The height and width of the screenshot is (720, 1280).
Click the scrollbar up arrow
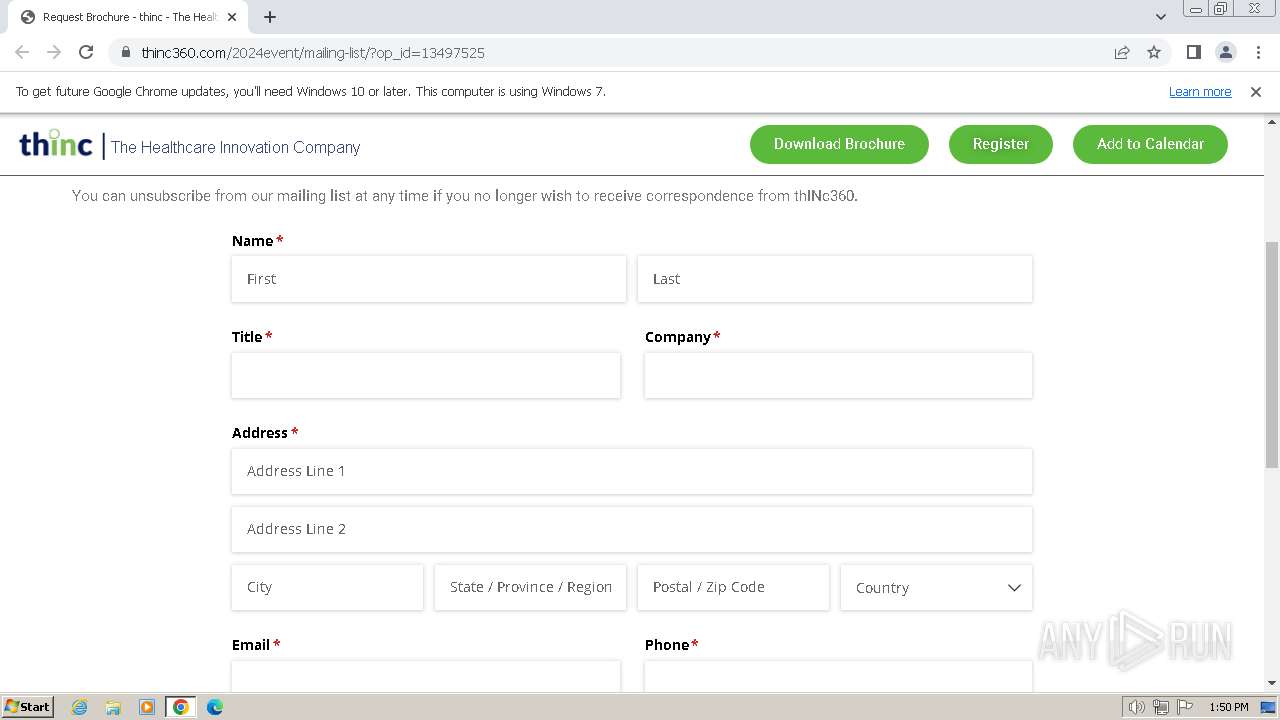click(1271, 121)
